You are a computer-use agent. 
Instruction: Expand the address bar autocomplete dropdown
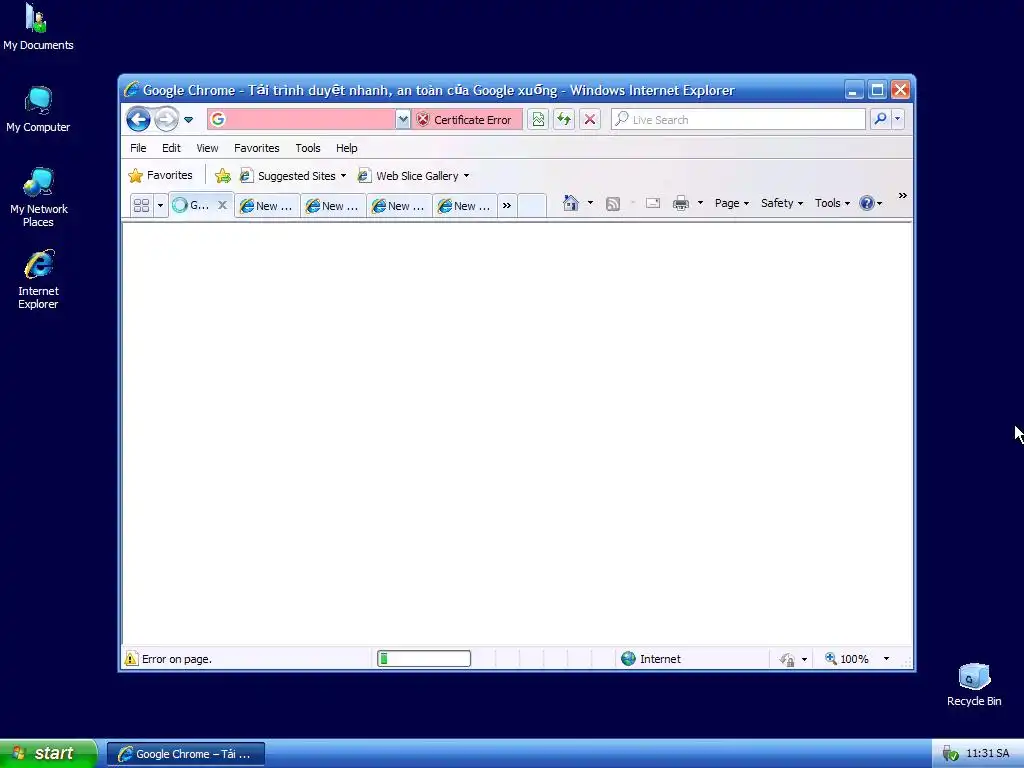coord(403,120)
